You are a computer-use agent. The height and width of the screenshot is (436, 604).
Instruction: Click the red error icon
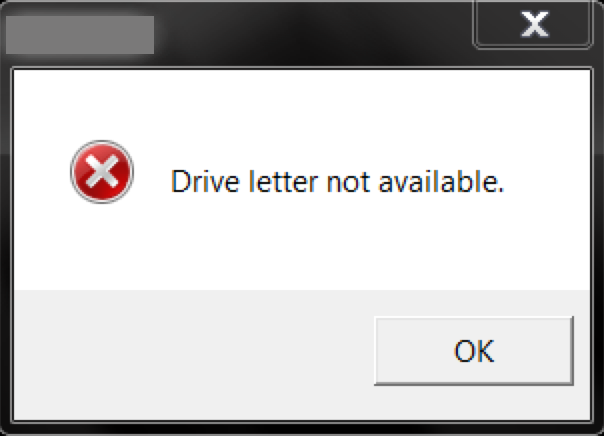pyautogui.click(x=102, y=172)
